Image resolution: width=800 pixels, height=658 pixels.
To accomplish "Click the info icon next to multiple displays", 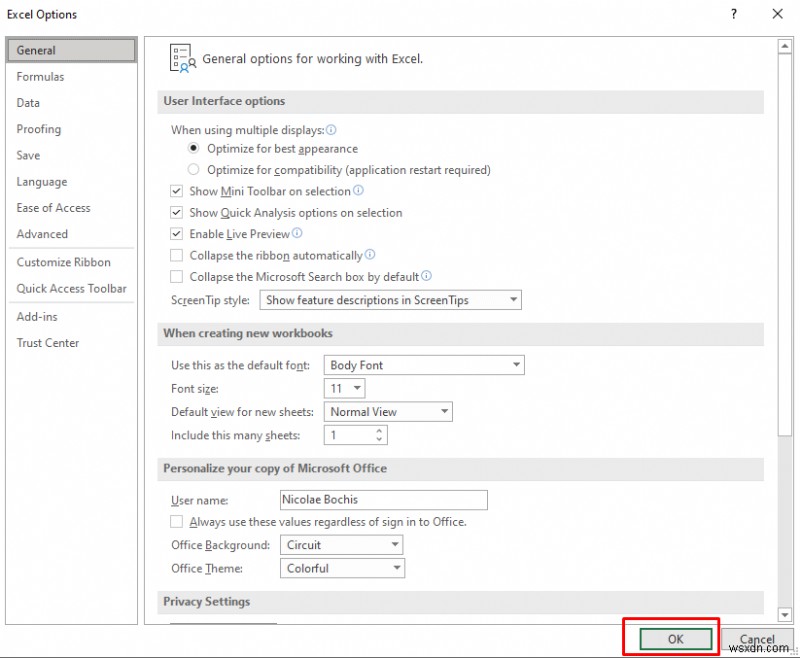I will [331, 130].
